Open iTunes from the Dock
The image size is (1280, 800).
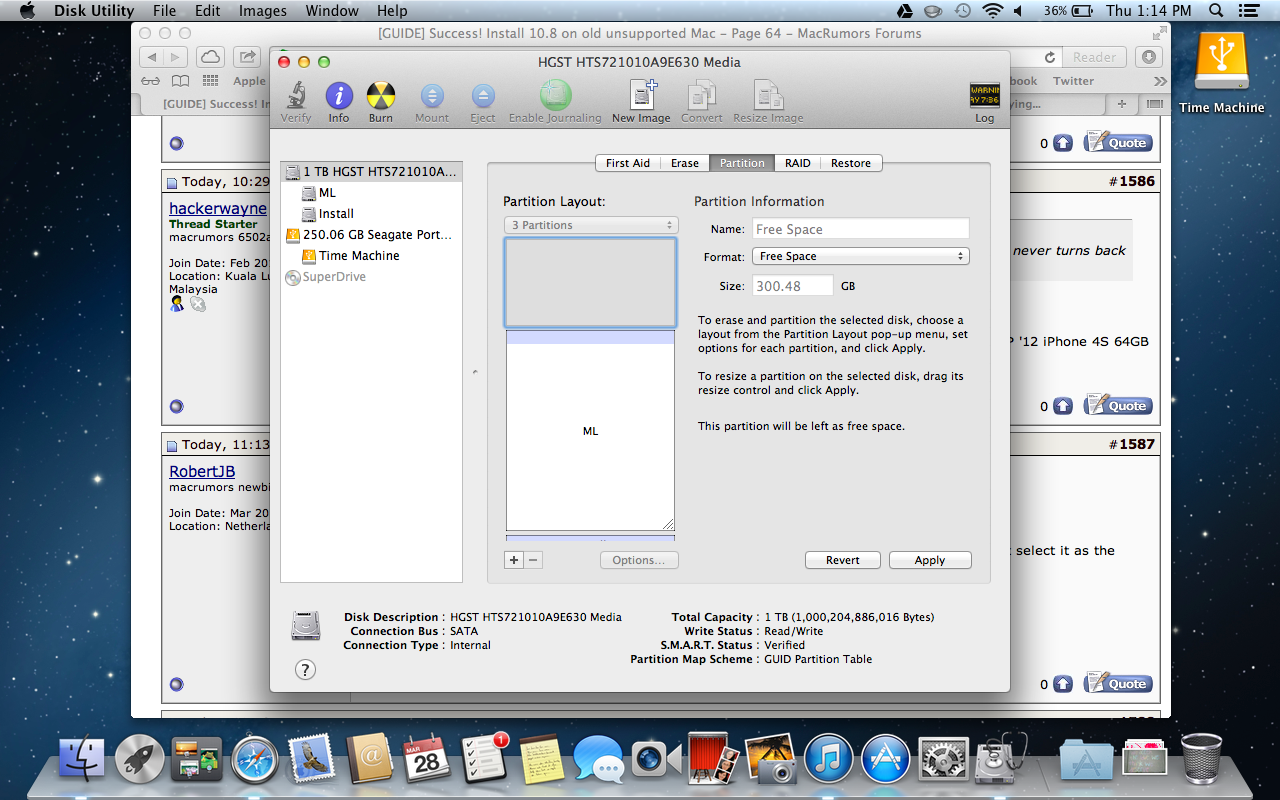828,760
